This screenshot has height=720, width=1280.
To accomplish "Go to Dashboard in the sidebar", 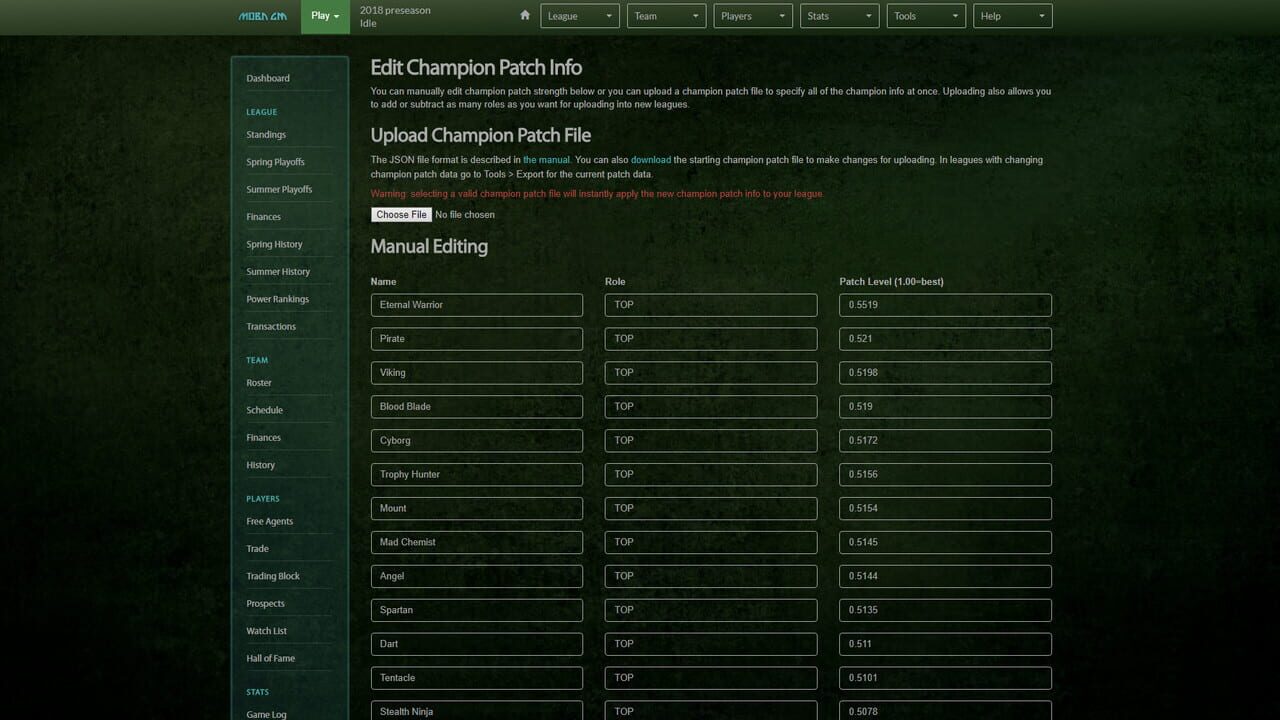I will coord(268,78).
